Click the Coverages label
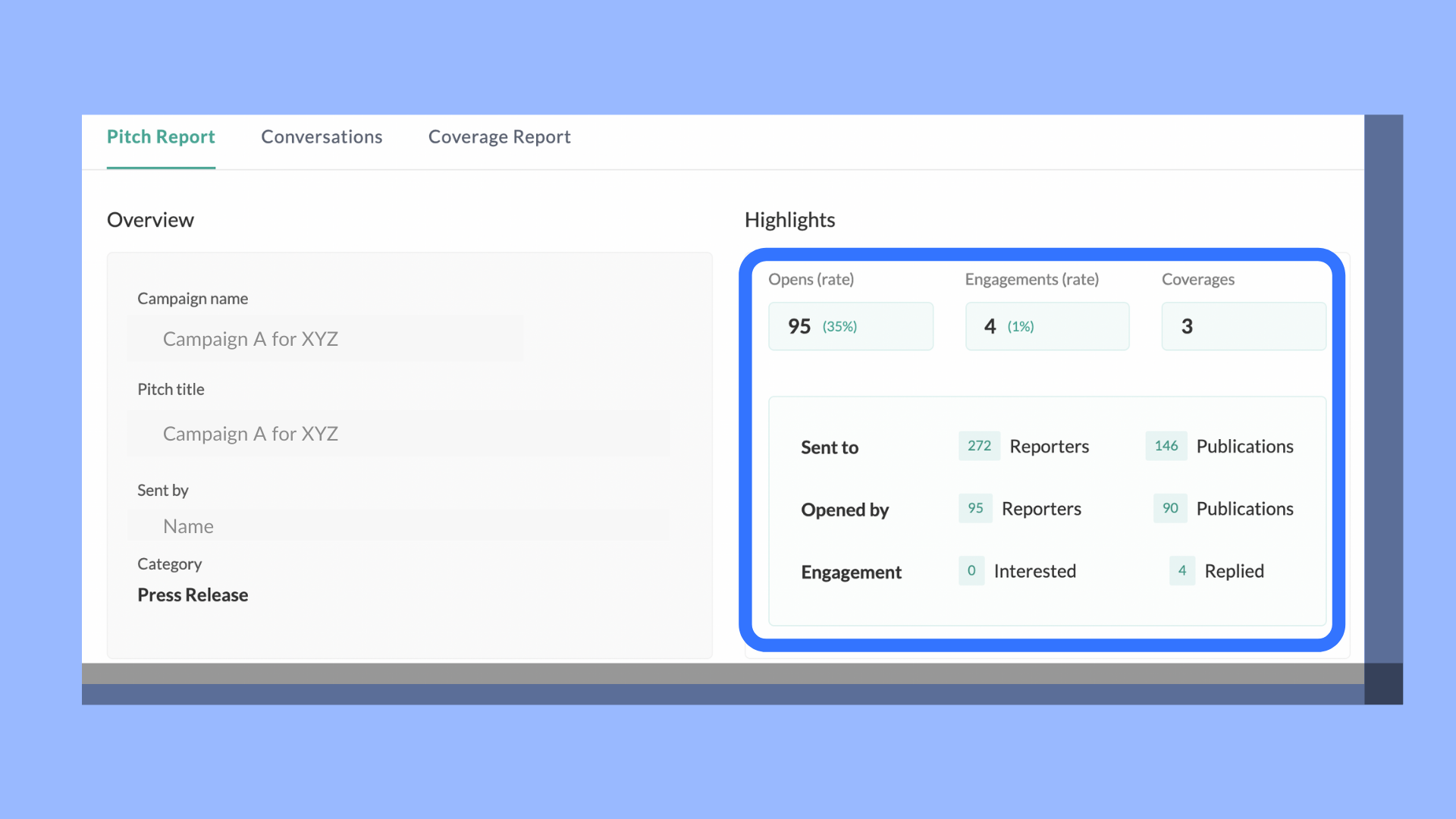Screen dimensions: 1456x819 click(1198, 280)
